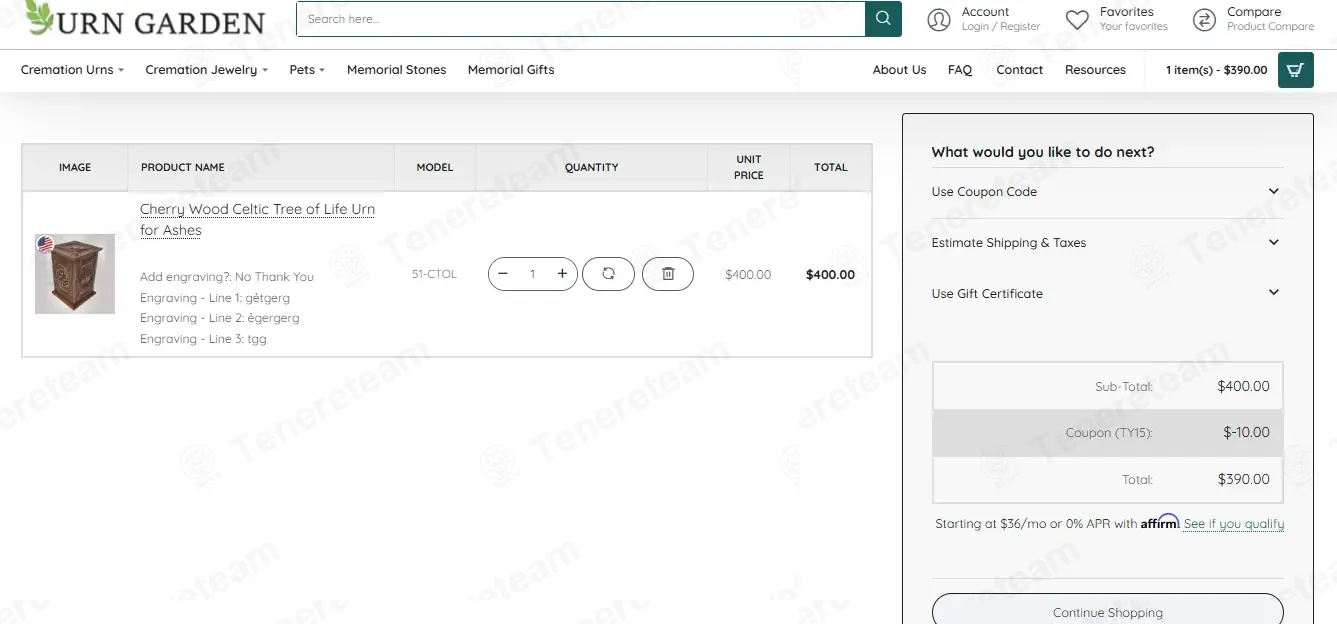Screen dimensions: 1337x624
Task: Click the Total $390.00 value in summary
Action: tap(1243, 479)
